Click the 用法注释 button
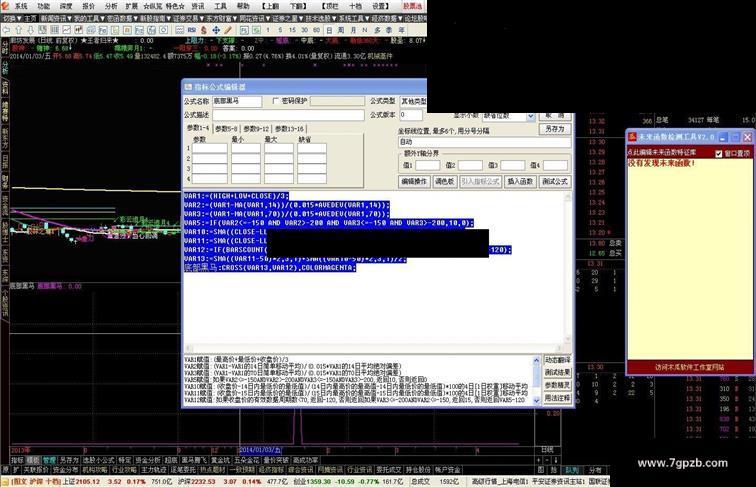Viewport: 756px width, 487px height. (x=557, y=398)
